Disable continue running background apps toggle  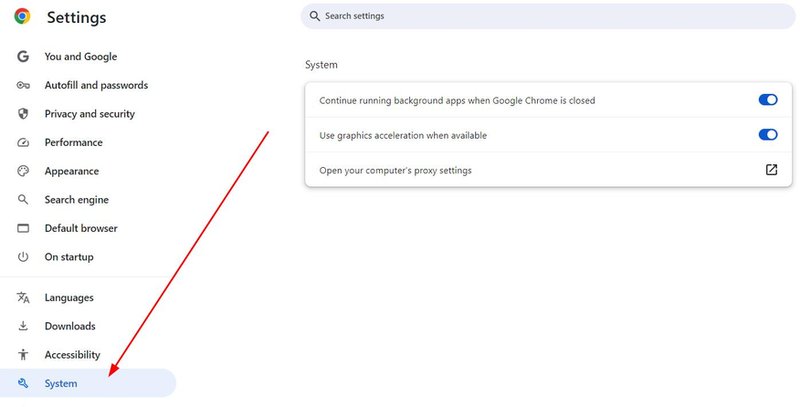[768, 100]
